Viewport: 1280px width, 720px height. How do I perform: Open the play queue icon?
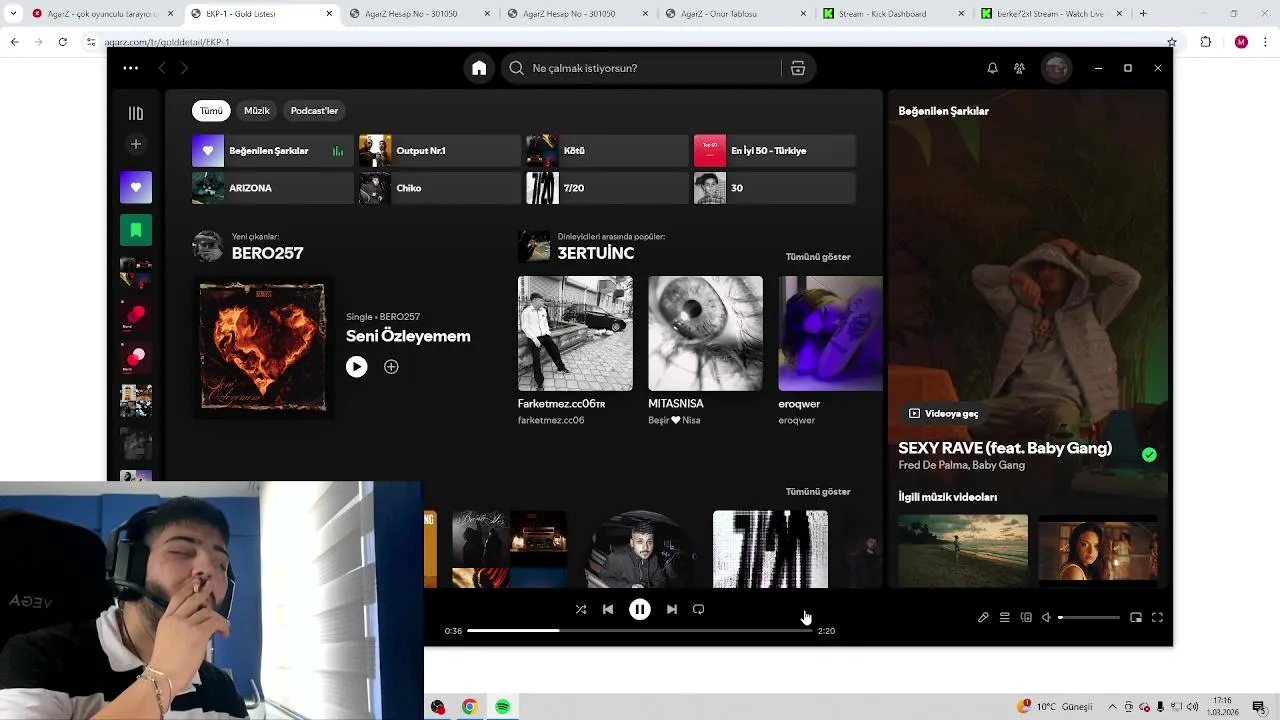[x=1005, y=618]
